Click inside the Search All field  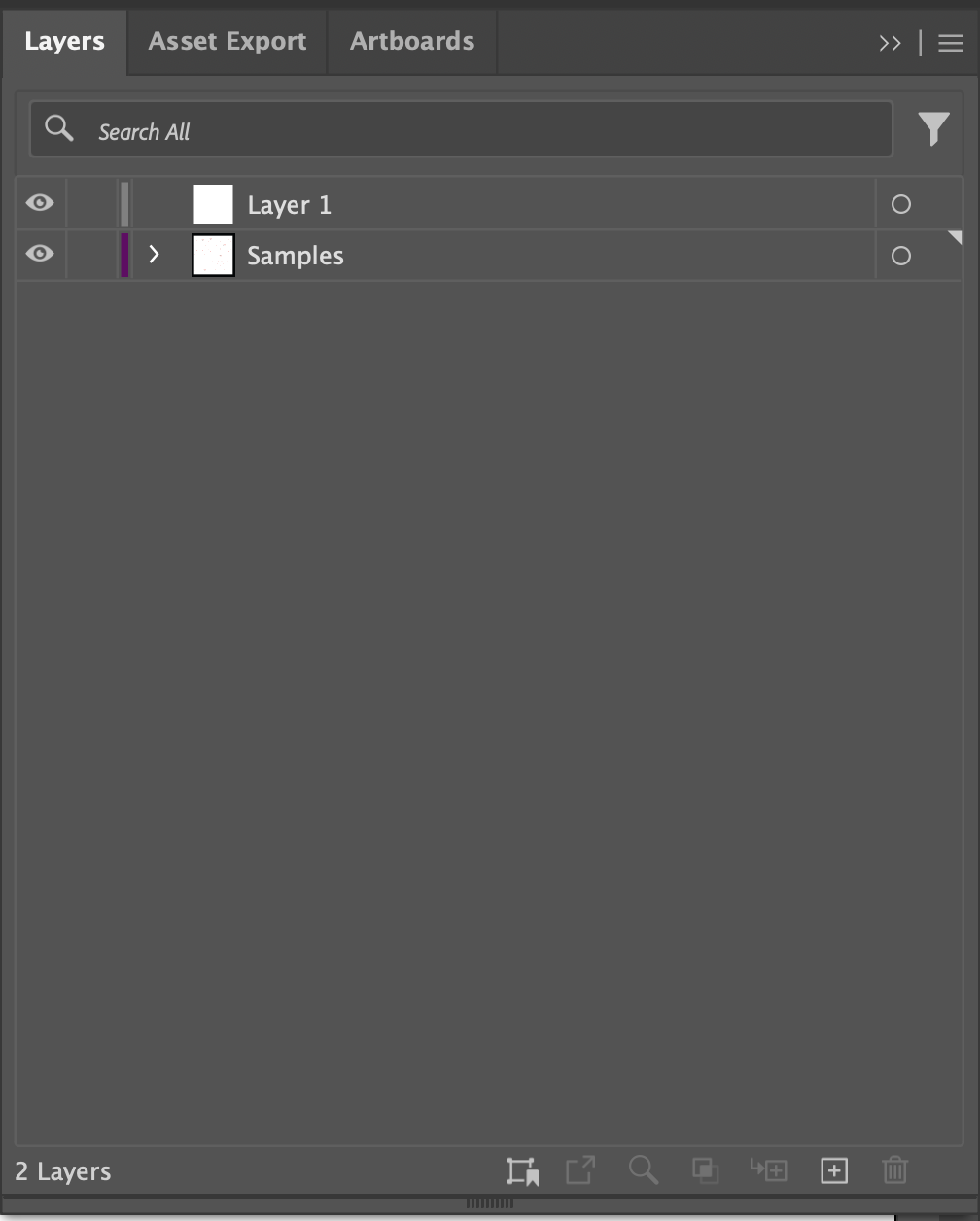tap(389, 127)
